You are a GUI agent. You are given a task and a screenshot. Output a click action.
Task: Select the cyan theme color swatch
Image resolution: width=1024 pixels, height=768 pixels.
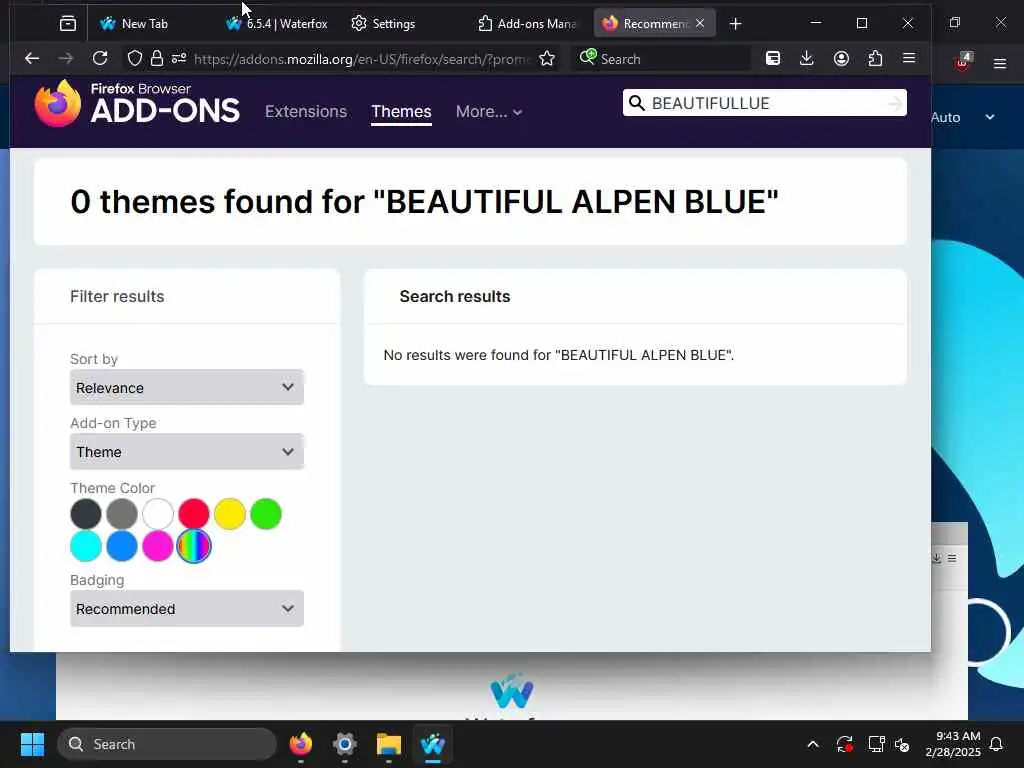(86, 546)
